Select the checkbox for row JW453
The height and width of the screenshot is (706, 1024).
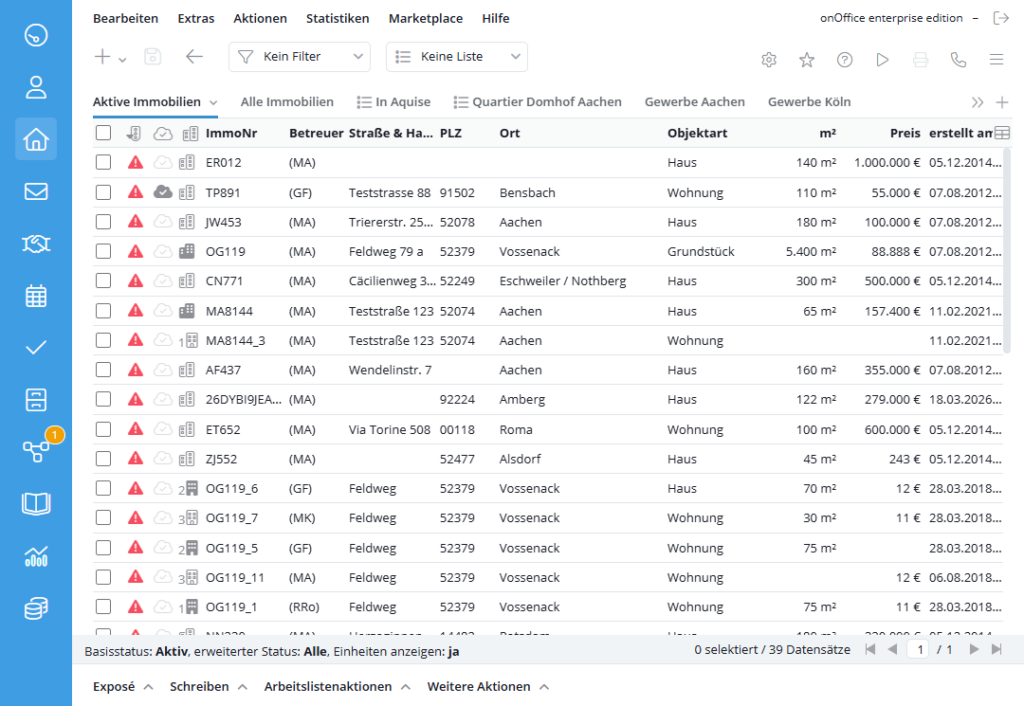(103, 222)
